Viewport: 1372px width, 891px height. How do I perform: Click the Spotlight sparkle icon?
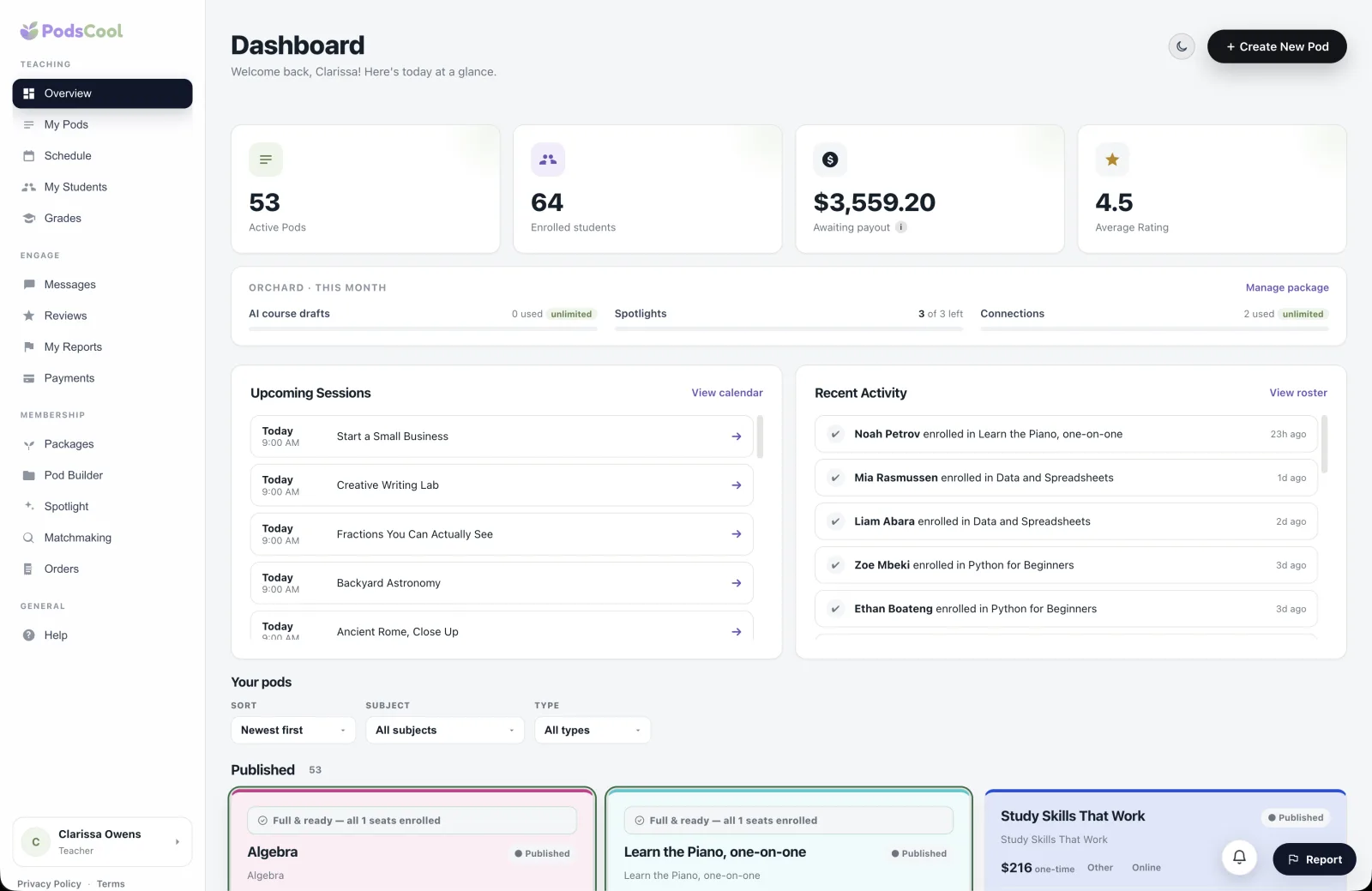(29, 507)
